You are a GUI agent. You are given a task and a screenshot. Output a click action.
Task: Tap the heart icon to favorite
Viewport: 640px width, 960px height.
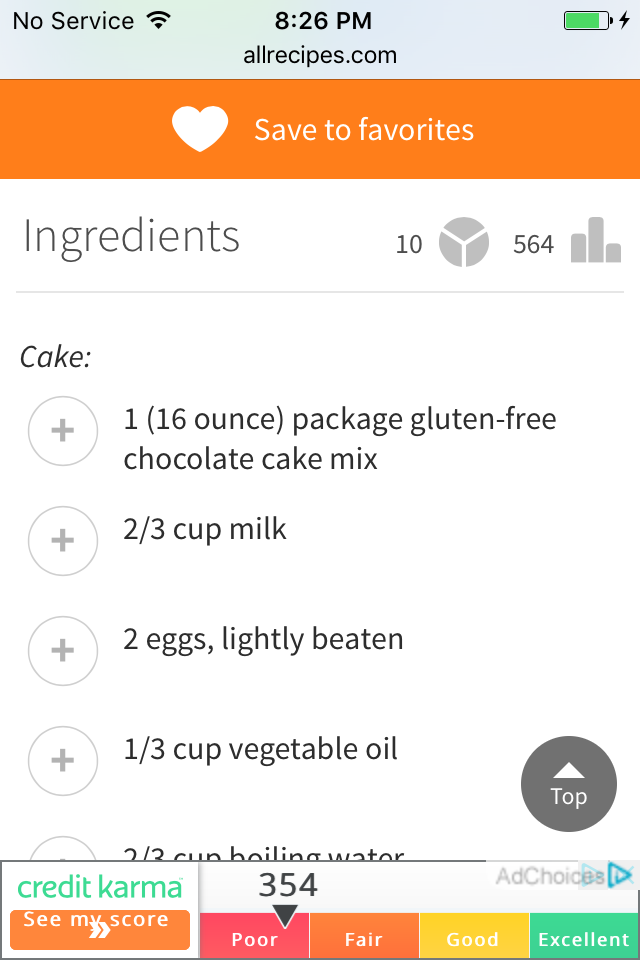point(200,129)
